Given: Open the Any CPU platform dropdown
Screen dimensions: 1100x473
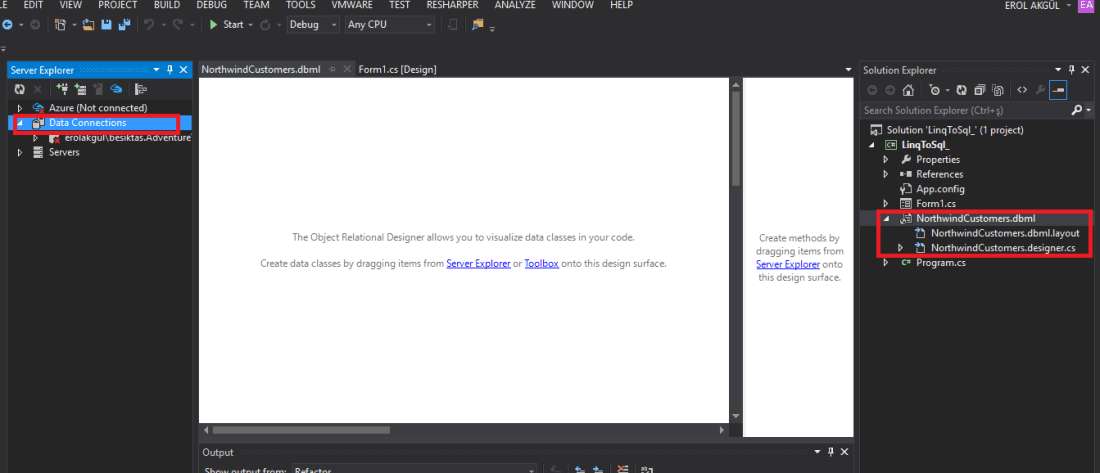Looking at the screenshot, I should coord(388,24).
